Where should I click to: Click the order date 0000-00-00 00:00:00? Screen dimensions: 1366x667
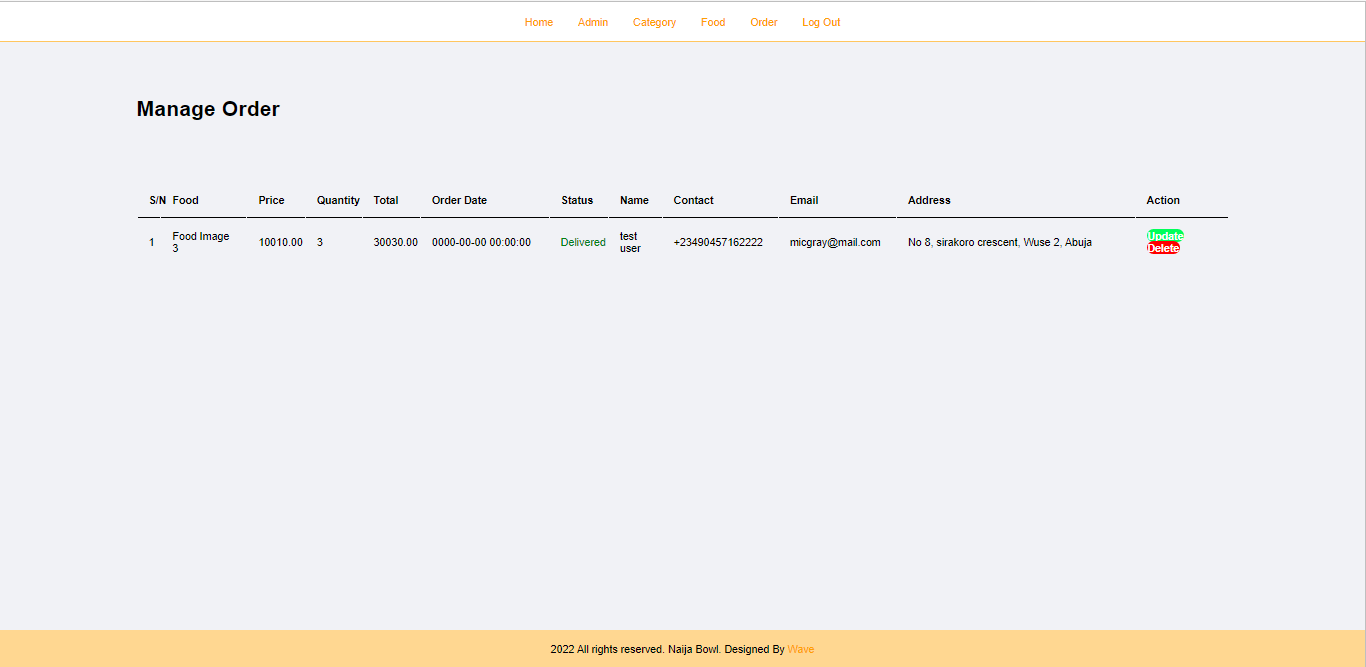click(x=481, y=242)
